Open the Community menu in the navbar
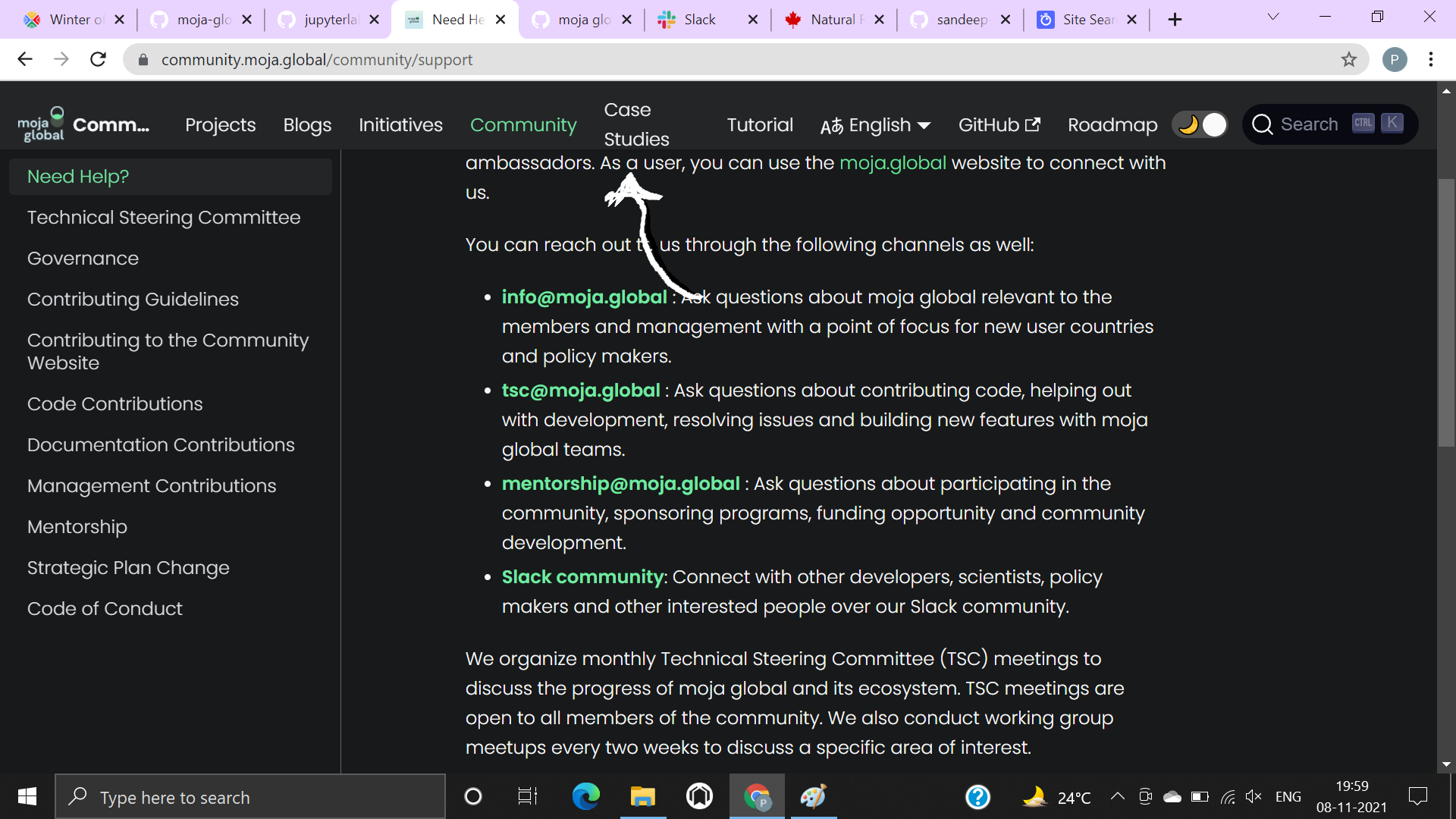The width and height of the screenshot is (1456, 819). tap(523, 124)
